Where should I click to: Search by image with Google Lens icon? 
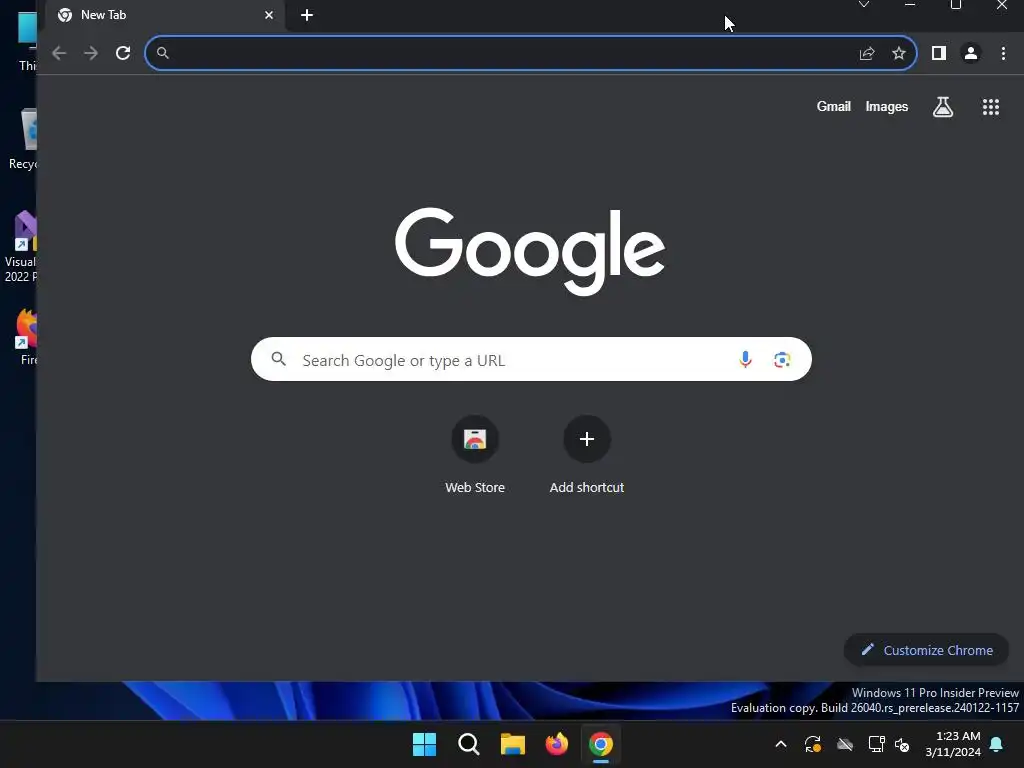(782, 359)
